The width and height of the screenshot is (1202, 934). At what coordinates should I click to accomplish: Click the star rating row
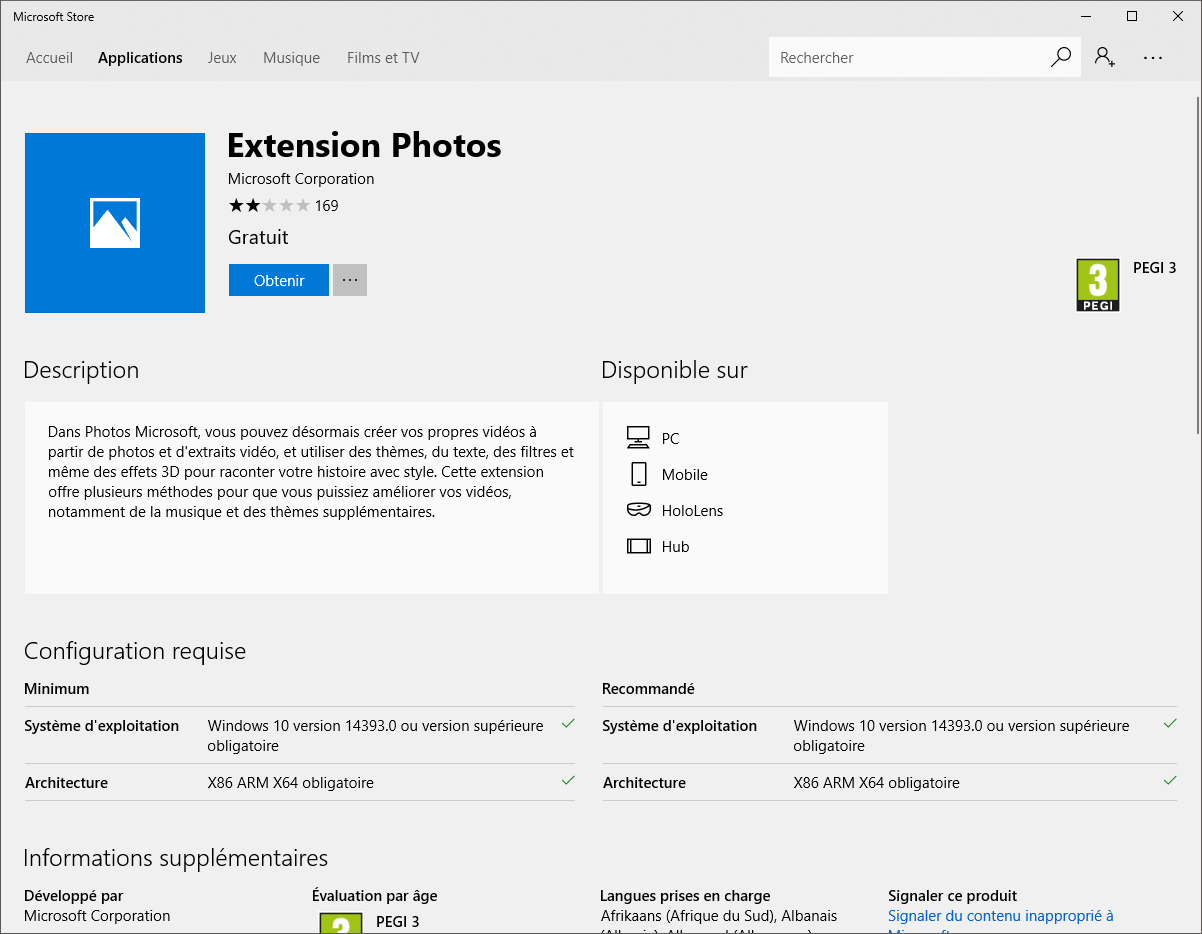pos(269,206)
